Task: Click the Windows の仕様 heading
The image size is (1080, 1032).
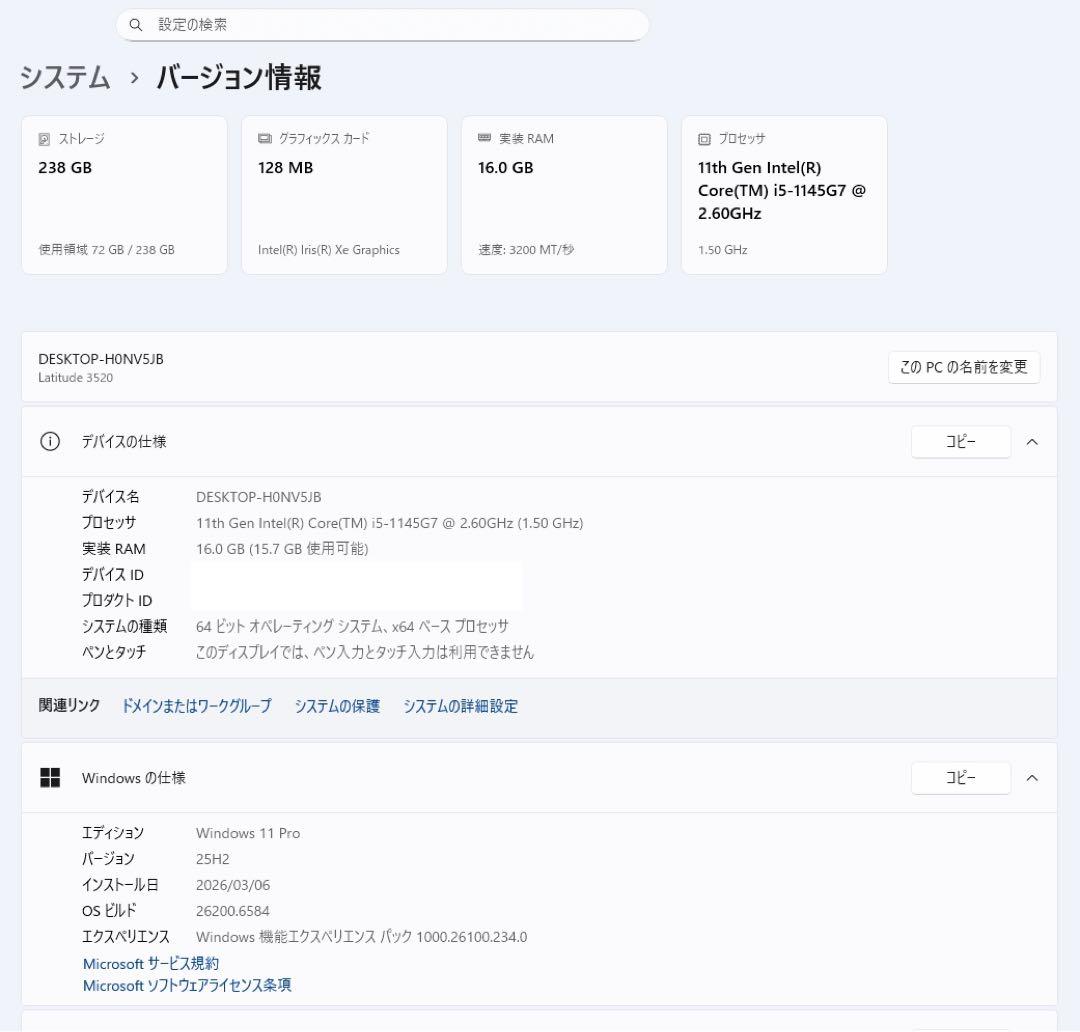Action: 134,778
